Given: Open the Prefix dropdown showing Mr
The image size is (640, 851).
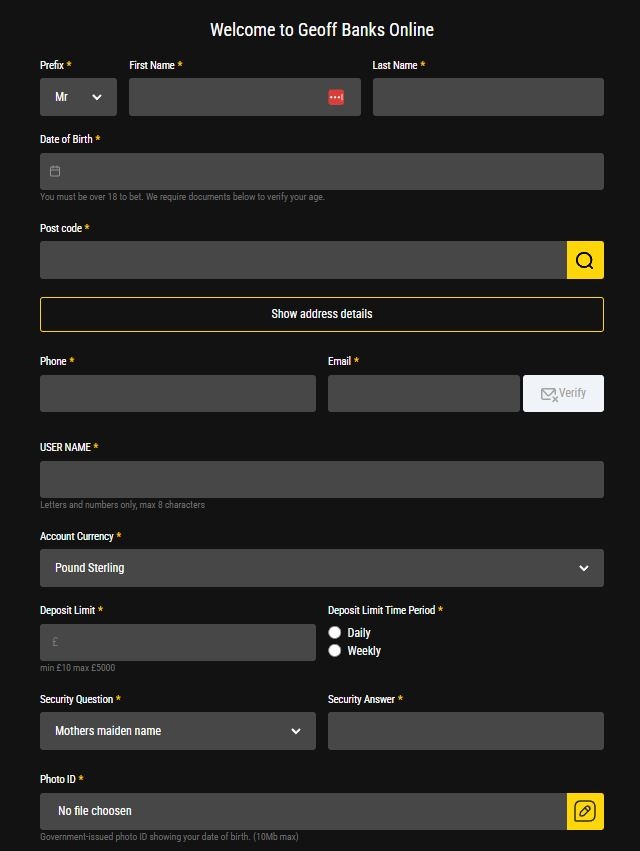Looking at the screenshot, I should click(78, 97).
